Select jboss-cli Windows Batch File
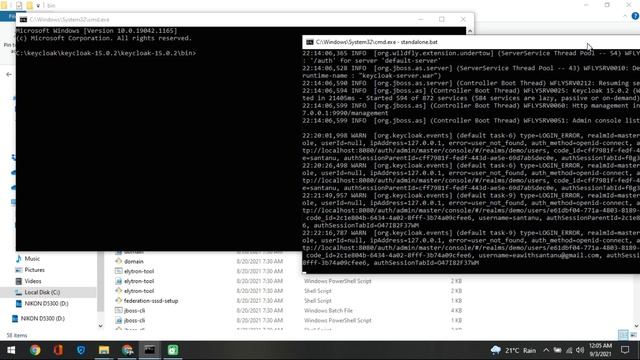Screen dimensions: 640x360 click(x=134, y=311)
